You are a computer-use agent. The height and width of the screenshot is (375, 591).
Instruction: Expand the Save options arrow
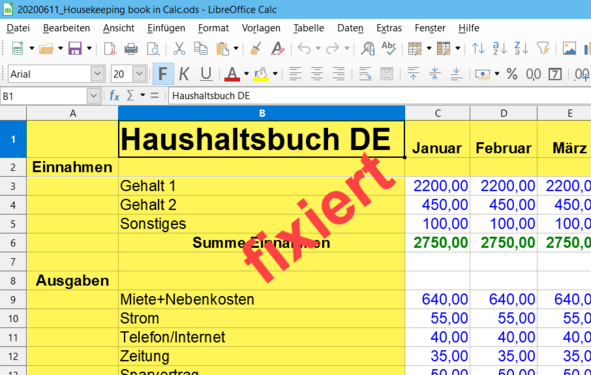[x=89, y=49]
